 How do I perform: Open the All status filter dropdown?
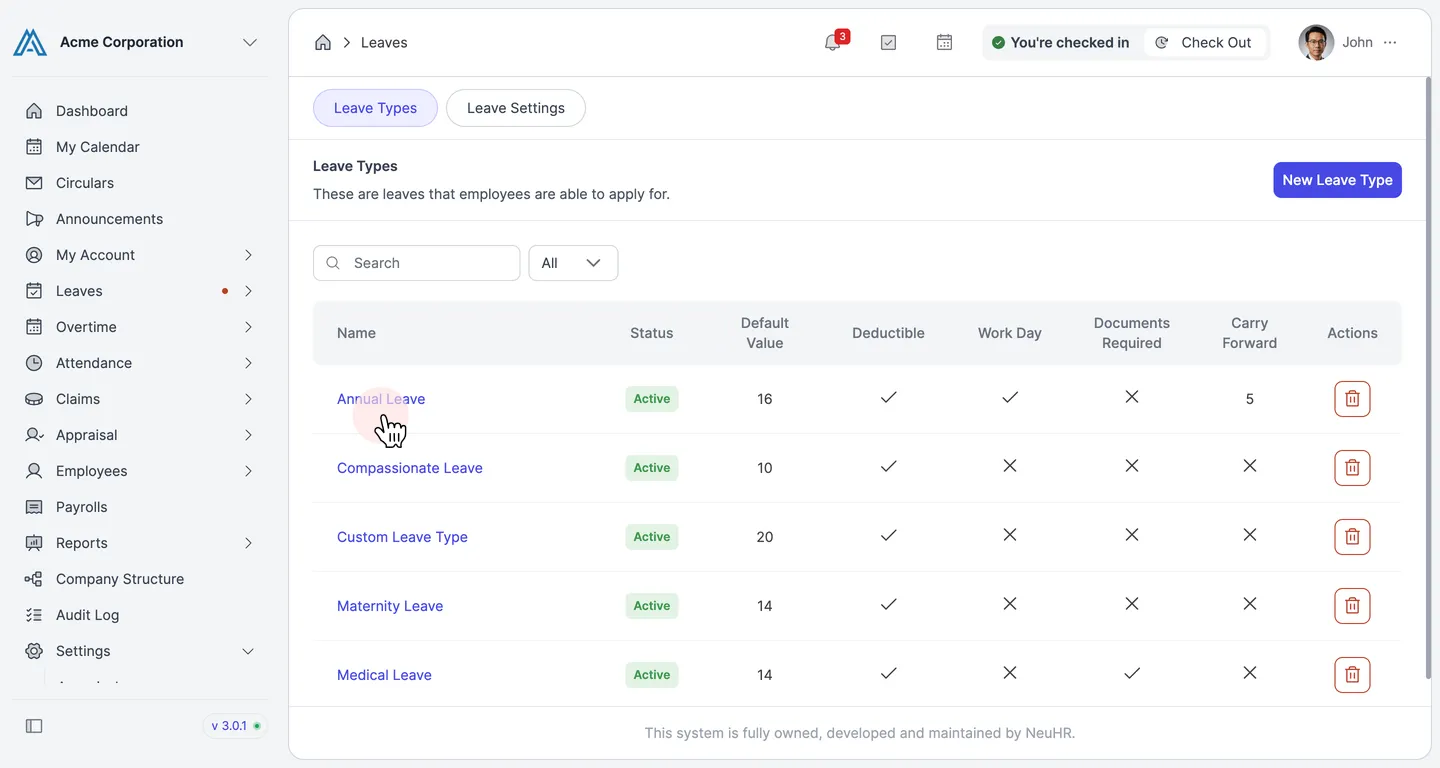click(573, 263)
